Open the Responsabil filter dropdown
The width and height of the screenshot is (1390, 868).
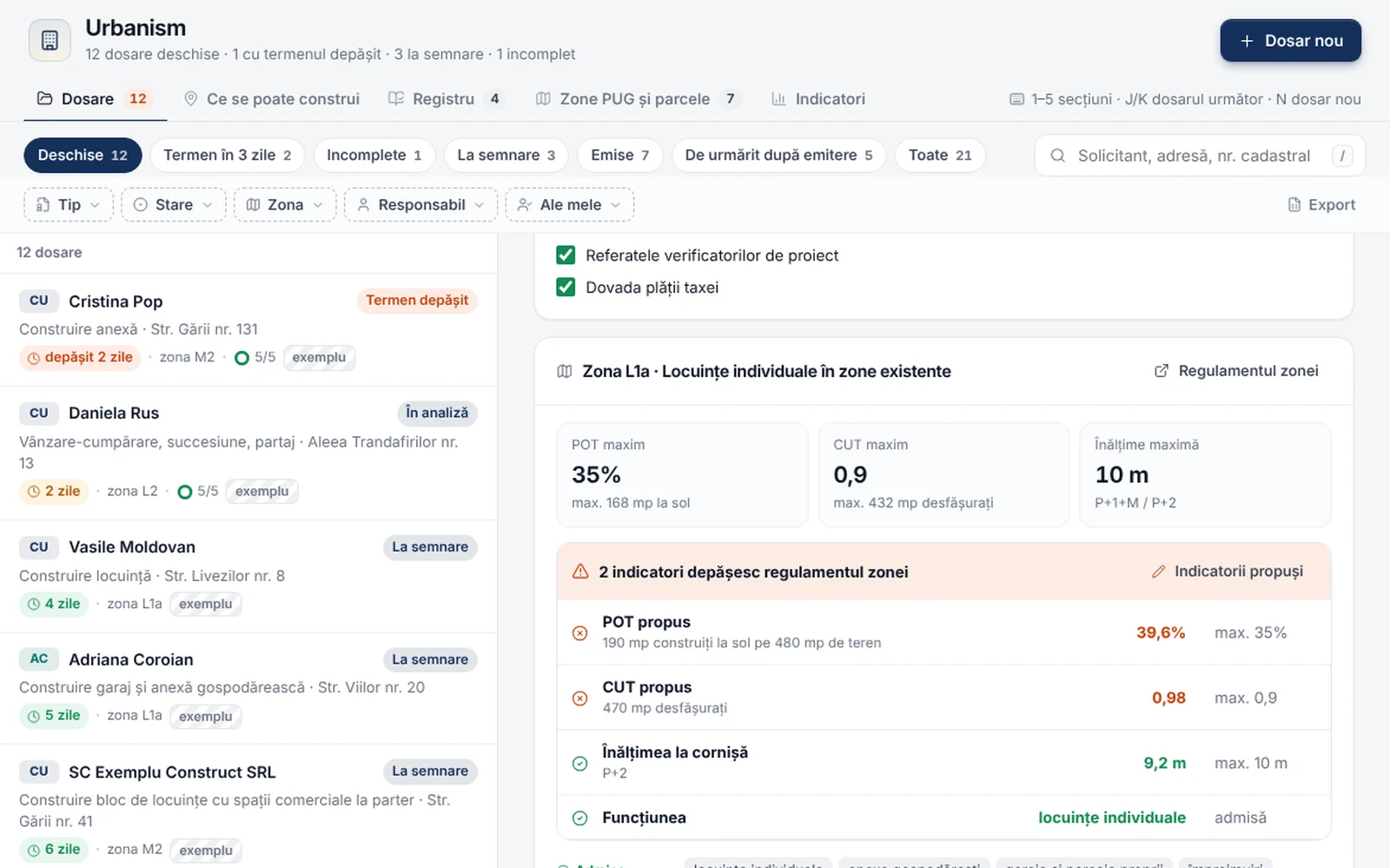421,205
